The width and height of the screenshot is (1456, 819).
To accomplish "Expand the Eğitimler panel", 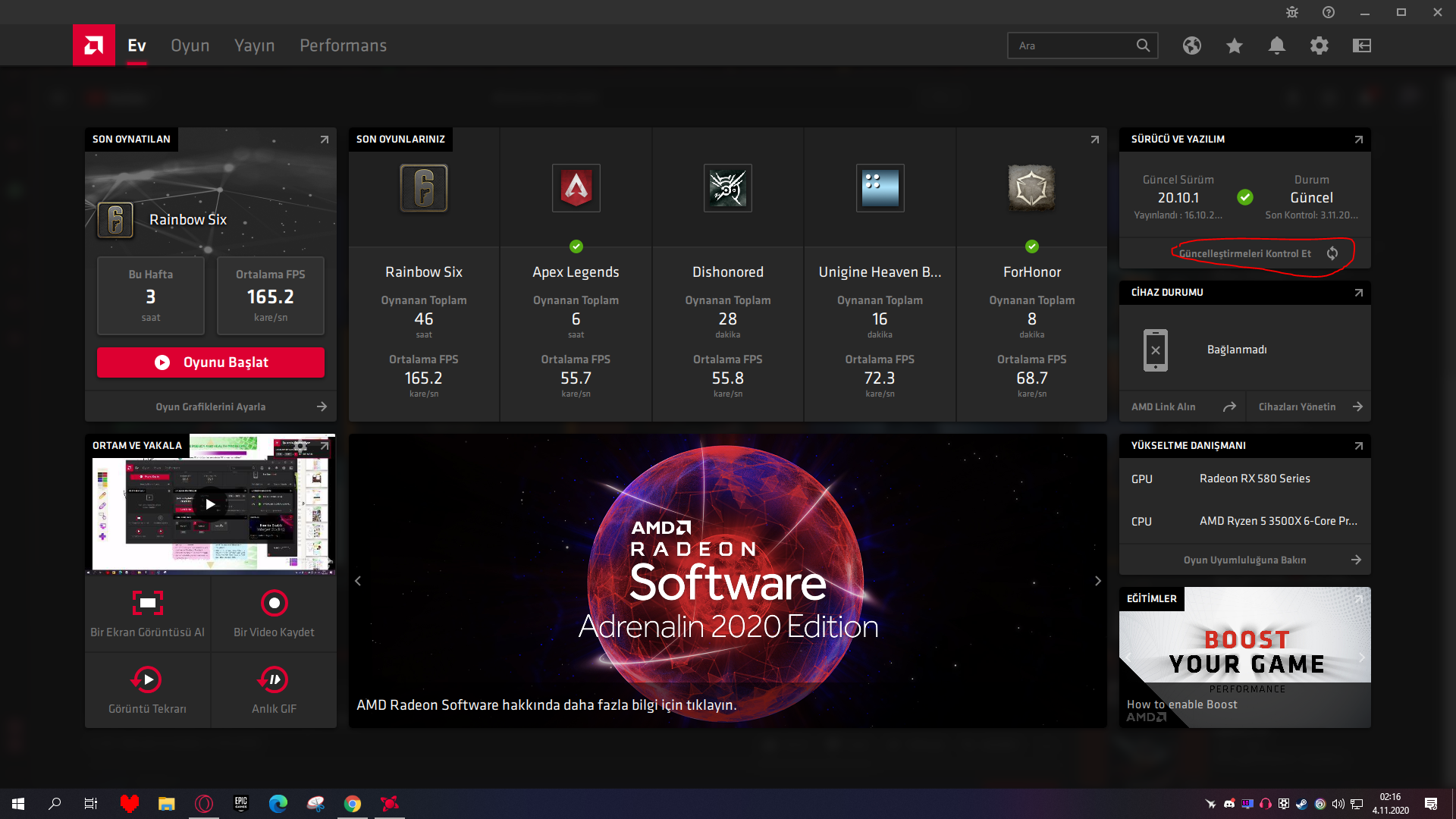I will tap(1359, 599).
